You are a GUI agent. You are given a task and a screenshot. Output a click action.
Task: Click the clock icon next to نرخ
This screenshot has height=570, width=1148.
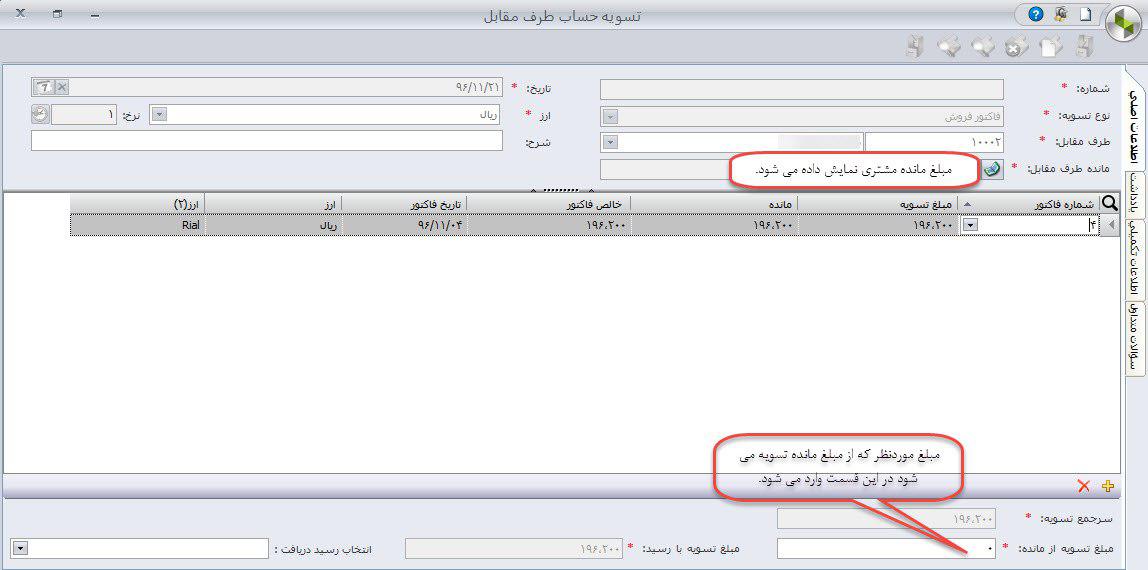[x=40, y=115]
